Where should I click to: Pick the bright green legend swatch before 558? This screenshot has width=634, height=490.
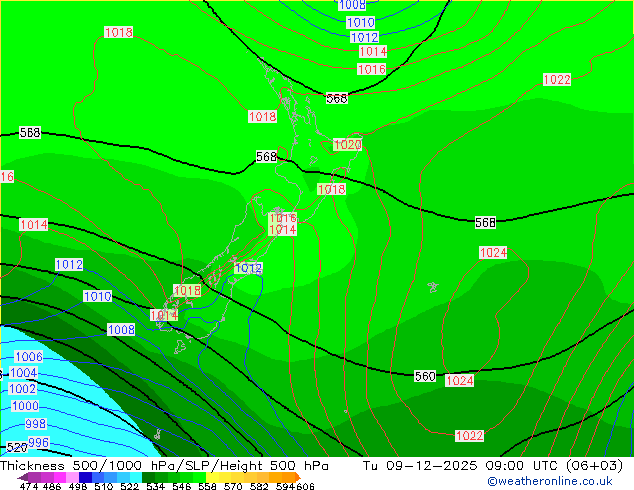tap(199, 477)
